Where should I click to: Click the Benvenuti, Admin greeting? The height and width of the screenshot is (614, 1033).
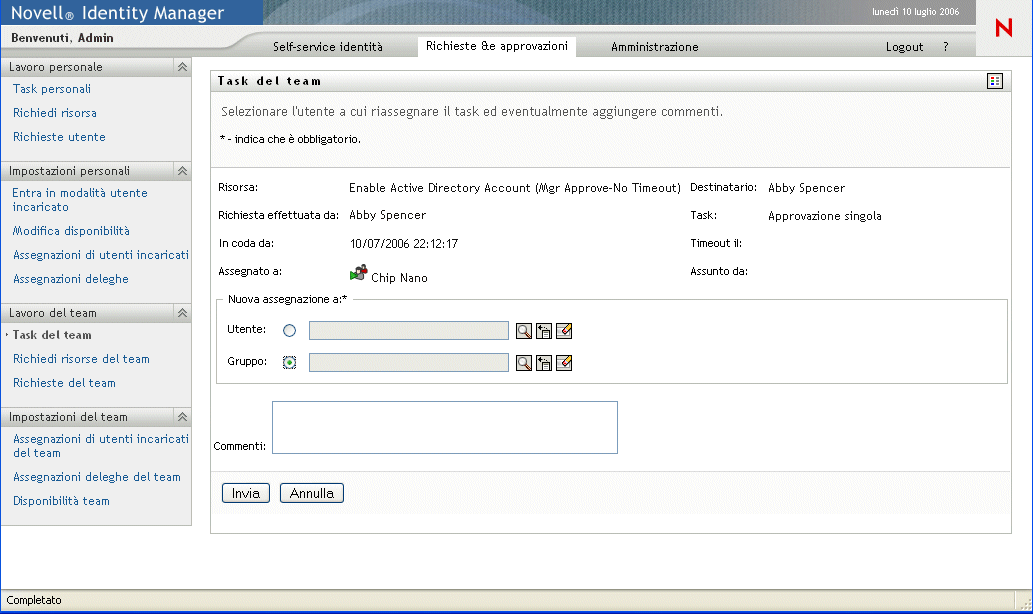(62, 38)
